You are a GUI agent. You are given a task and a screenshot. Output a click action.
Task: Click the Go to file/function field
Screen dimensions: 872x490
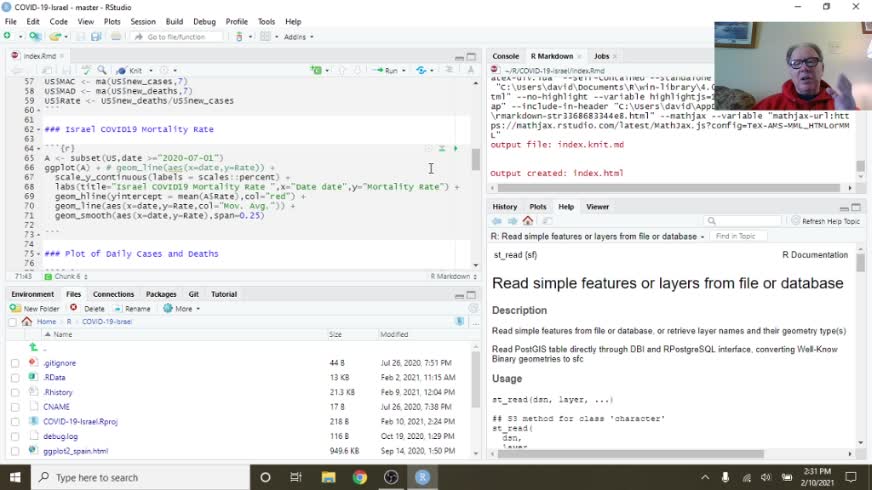point(177,37)
